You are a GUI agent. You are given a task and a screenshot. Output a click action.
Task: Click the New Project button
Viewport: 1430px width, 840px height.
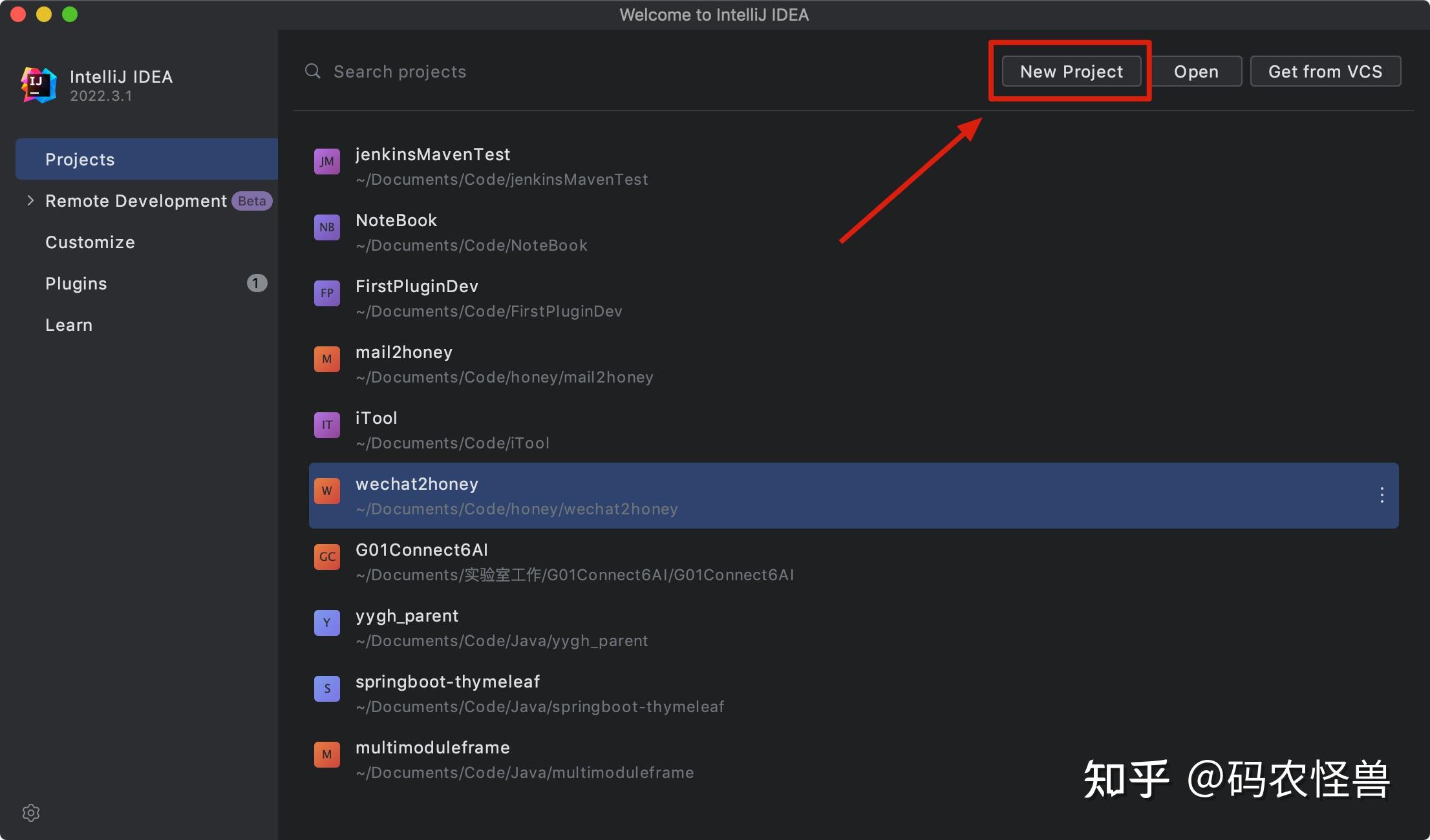tap(1071, 71)
